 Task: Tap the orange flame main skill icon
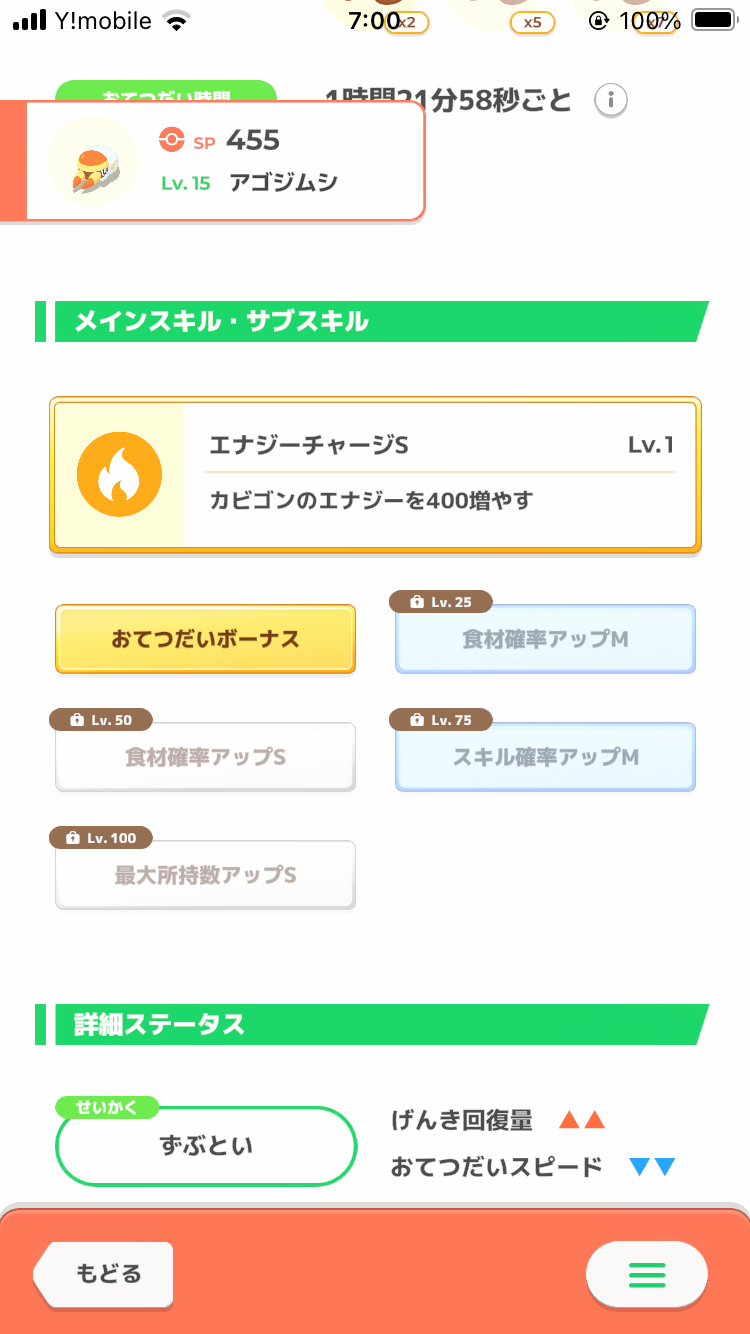(x=119, y=475)
